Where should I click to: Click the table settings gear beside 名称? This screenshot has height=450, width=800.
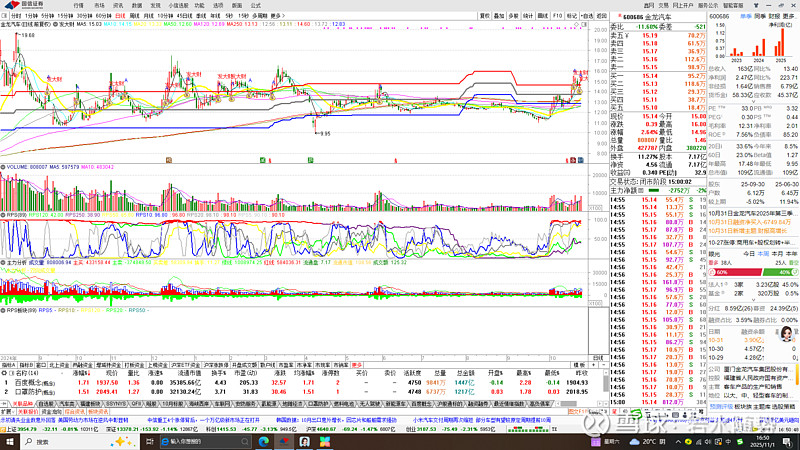(x=4, y=373)
